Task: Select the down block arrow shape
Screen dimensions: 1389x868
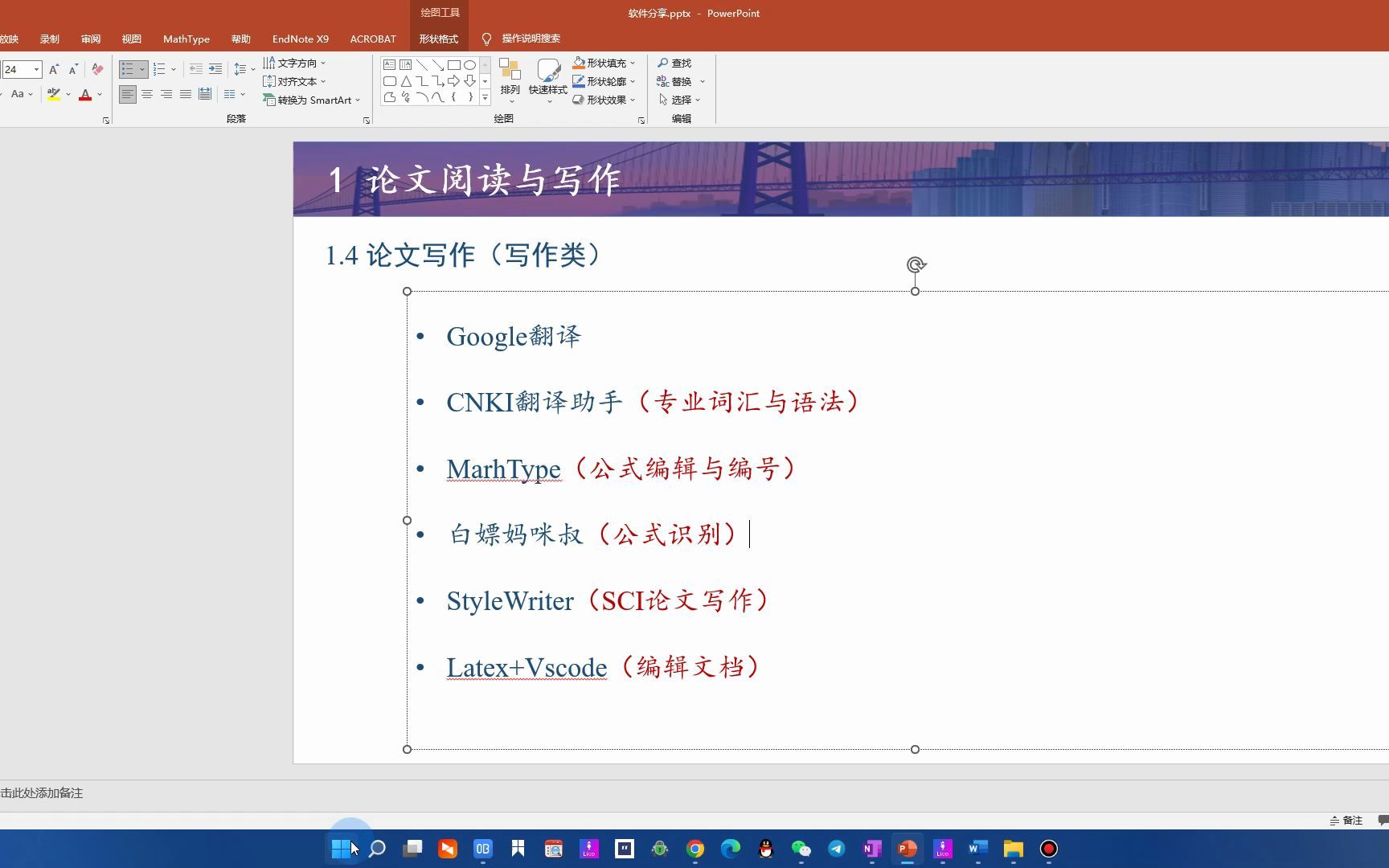Action: point(469,81)
